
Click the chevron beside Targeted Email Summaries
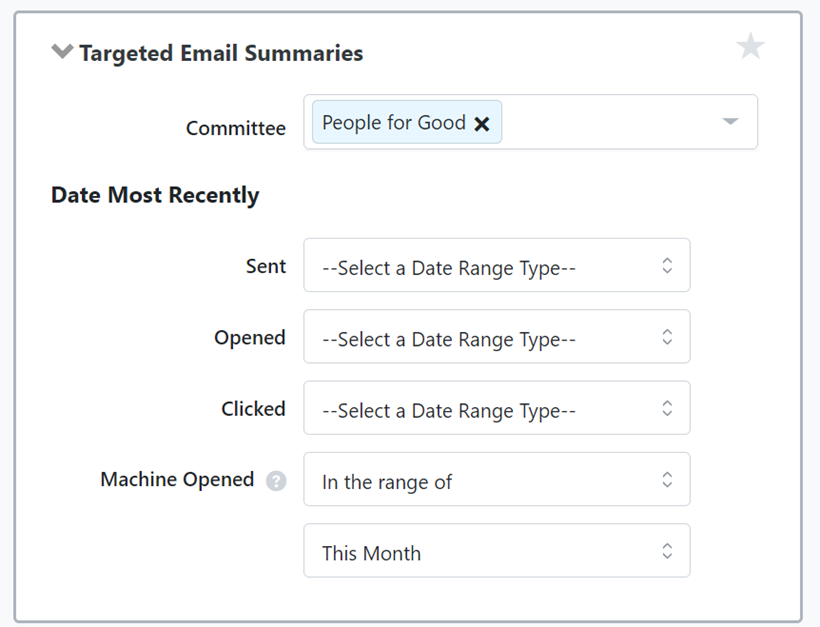pos(63,50)
